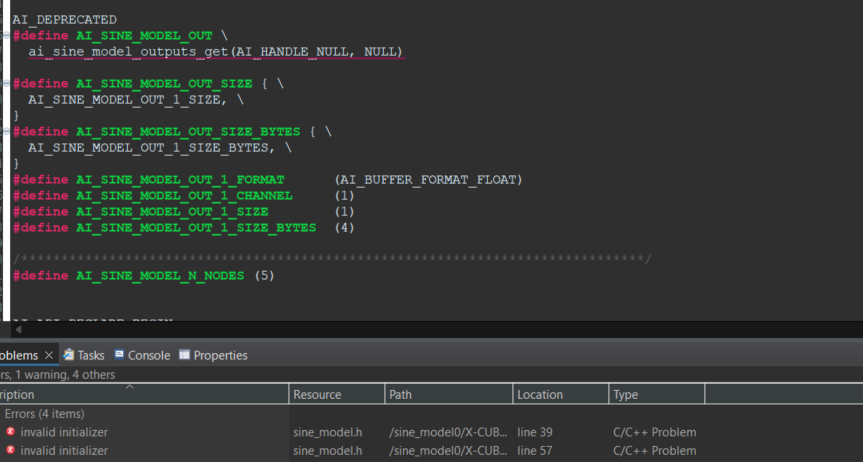Select the invalid initializer error at line 57
The height and width of the screenshot is (462, 863).
(64, 450)
